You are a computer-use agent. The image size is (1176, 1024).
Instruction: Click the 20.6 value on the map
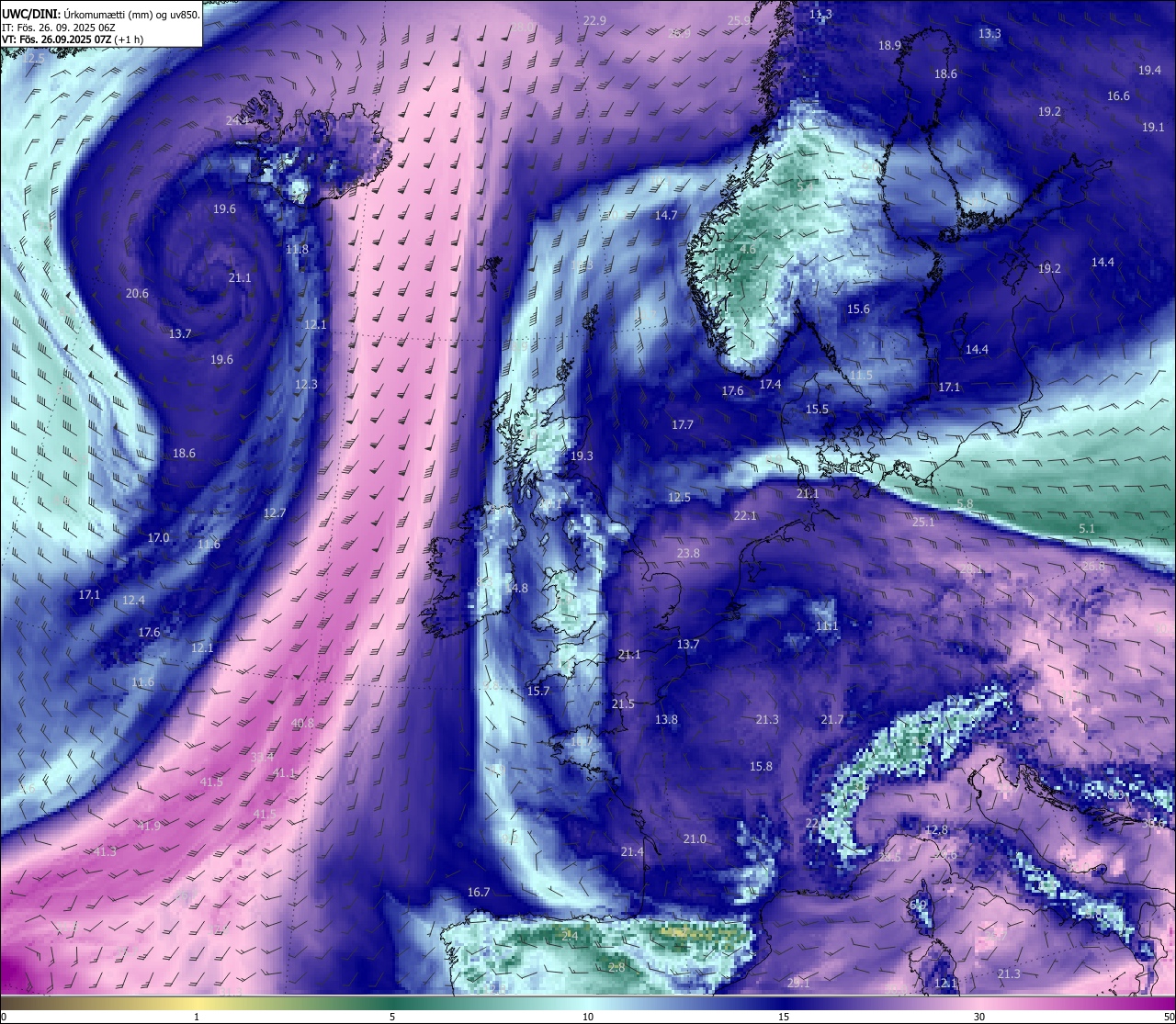[x=137, y=293]
